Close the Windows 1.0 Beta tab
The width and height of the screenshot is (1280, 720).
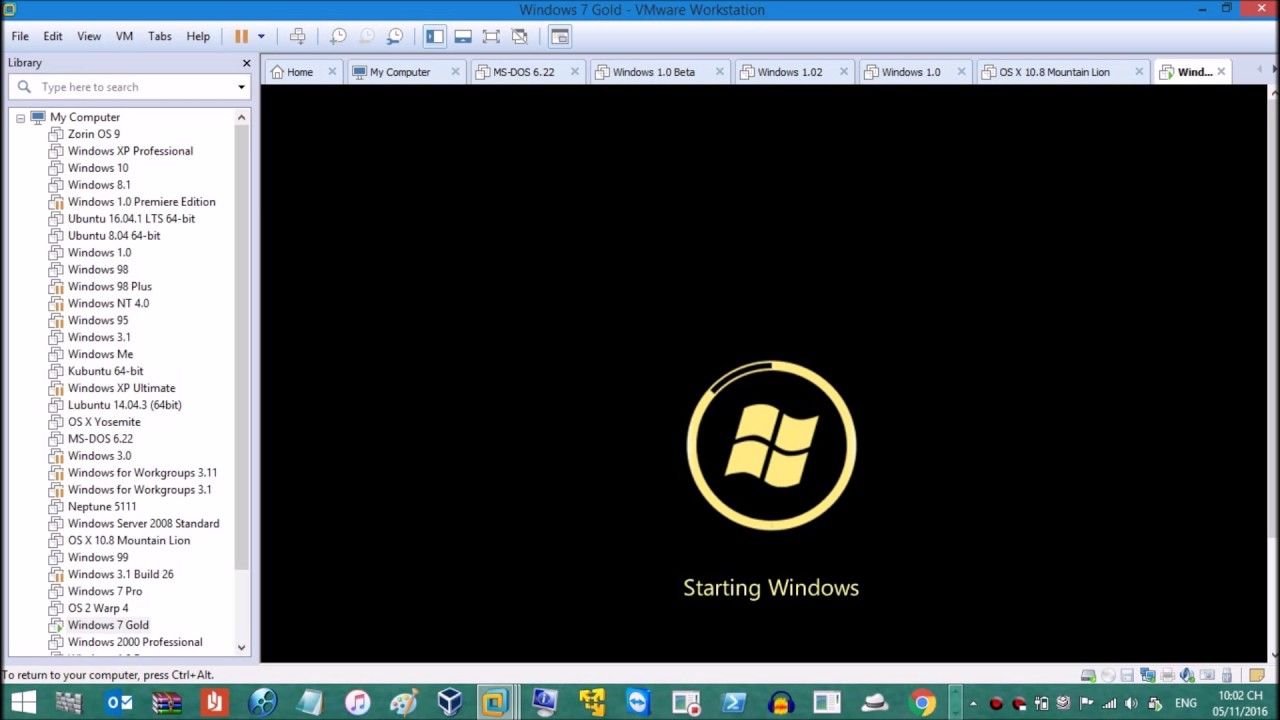[719, 72]
